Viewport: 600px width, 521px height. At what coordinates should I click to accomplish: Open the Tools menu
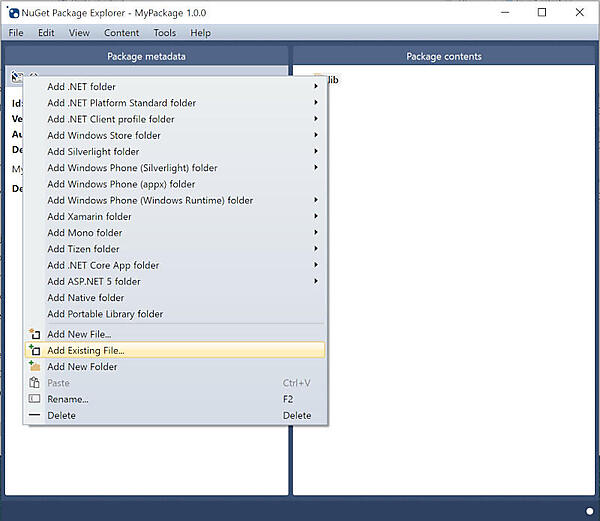pyautogui.click(x=164, y=33)
